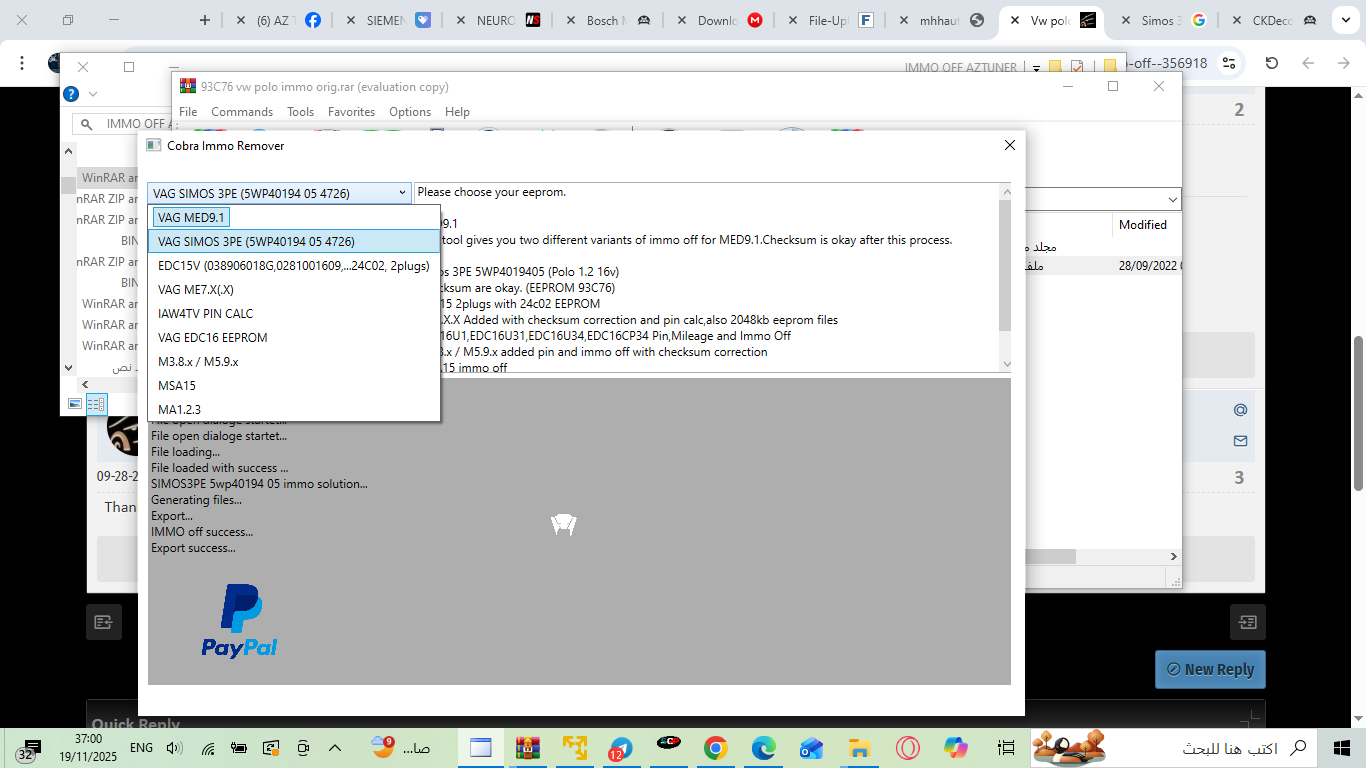Switch to the Simos 3 Google tab
1366x768 pixels.
1163,20
